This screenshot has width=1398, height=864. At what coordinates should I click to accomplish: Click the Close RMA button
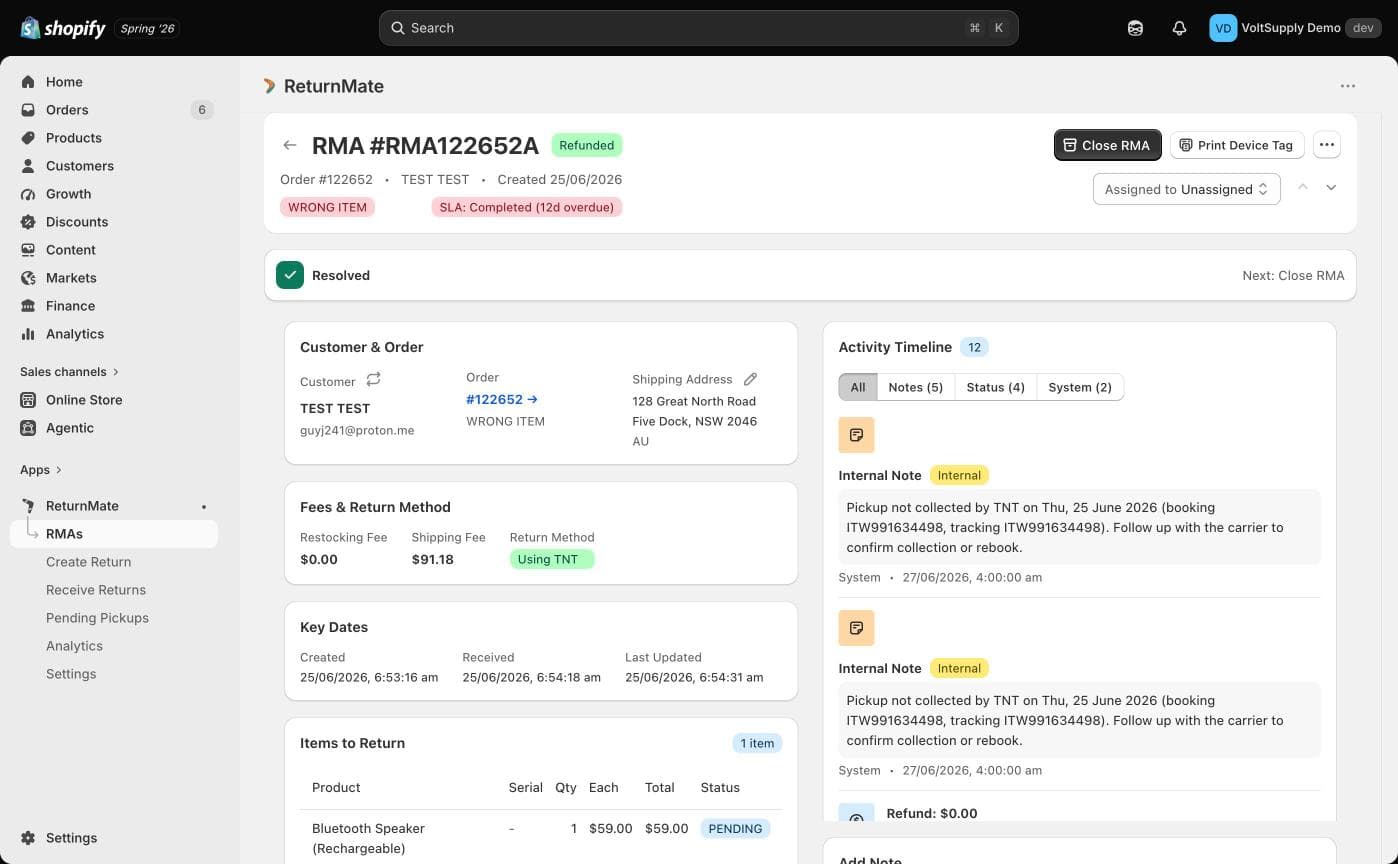coord(1107,145)
